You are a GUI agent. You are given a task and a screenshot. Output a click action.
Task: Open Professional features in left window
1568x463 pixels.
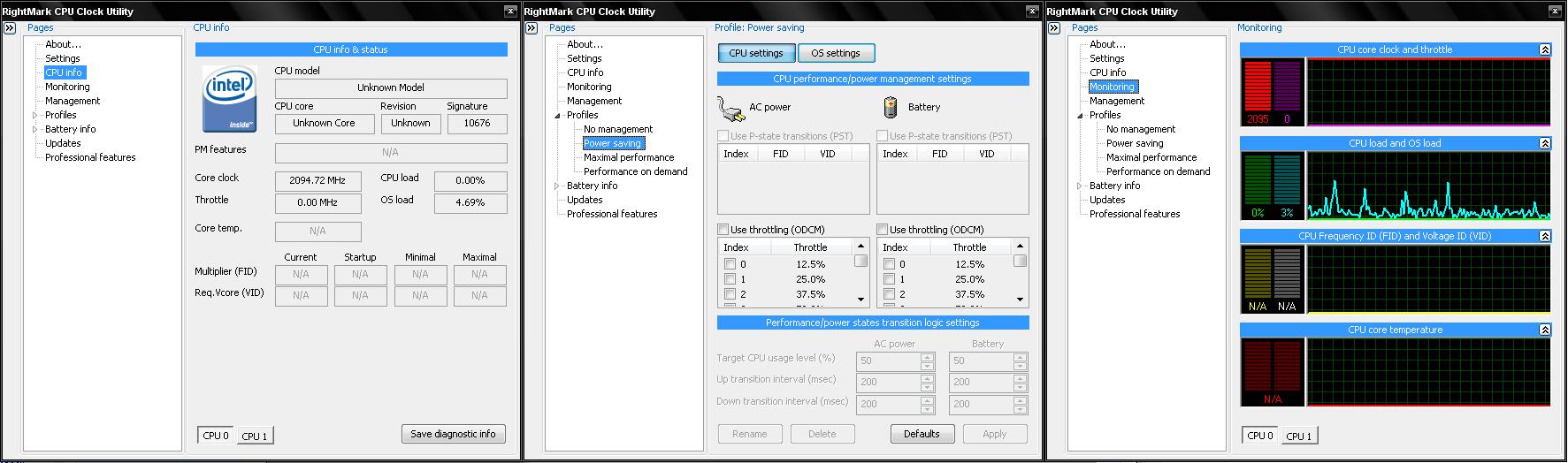(x=90, y=157)
